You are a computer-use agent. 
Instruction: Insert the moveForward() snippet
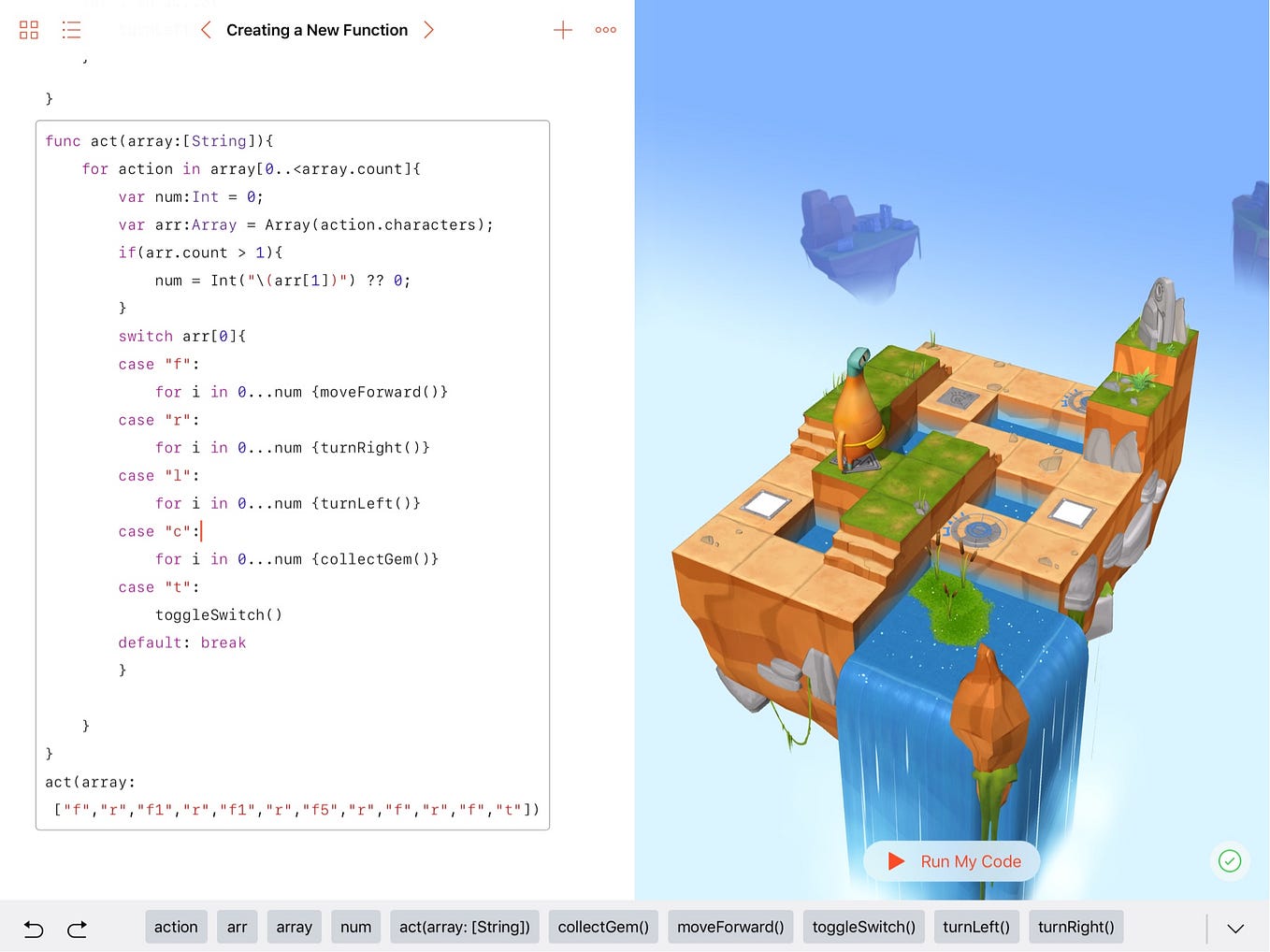coord(730,927)
